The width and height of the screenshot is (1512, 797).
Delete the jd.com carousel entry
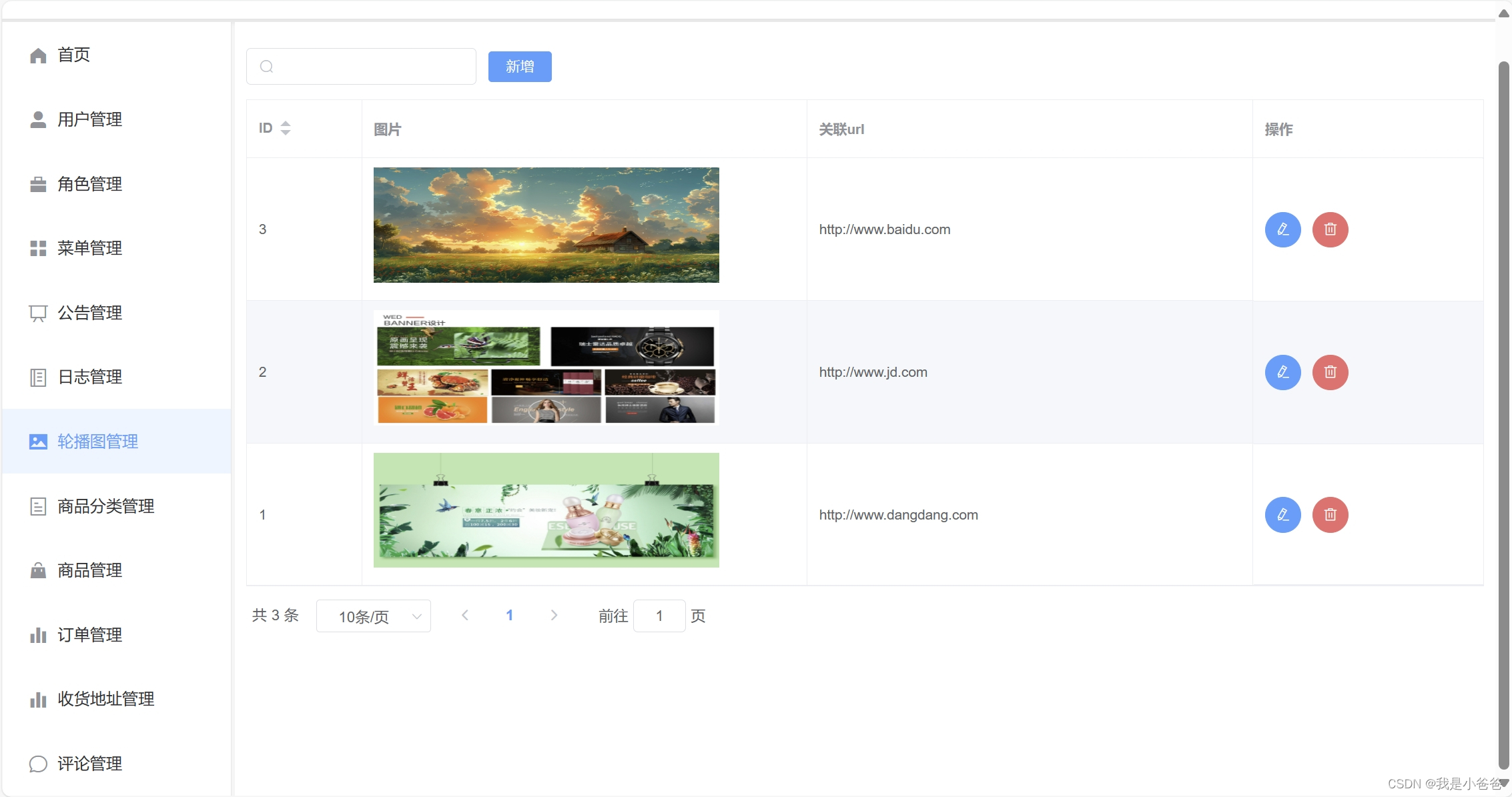1330,372
